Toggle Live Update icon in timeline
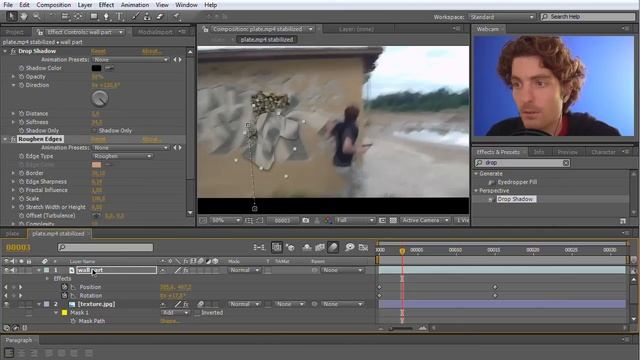Screen dimensions: 640x360 [277, 247]
